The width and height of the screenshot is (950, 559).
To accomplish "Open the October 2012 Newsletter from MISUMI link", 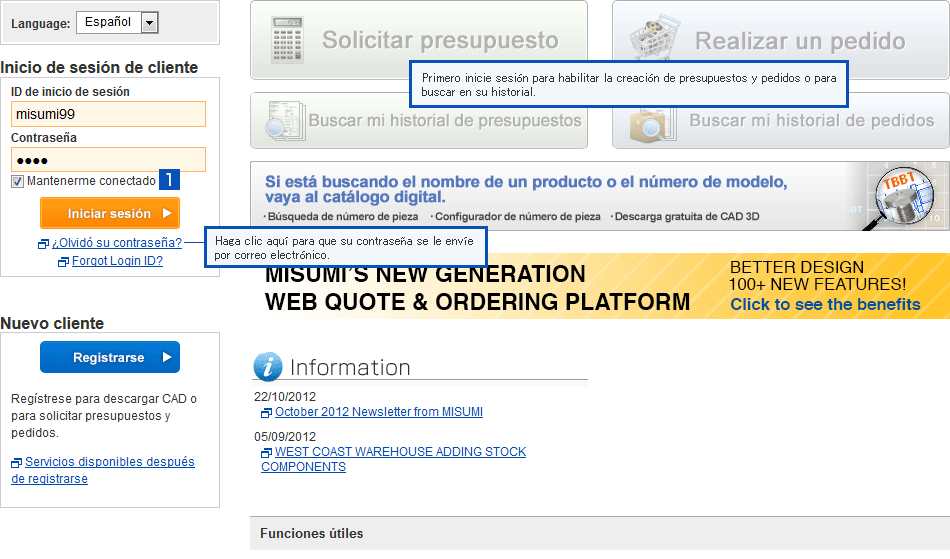I will click(x=379, y=412).
